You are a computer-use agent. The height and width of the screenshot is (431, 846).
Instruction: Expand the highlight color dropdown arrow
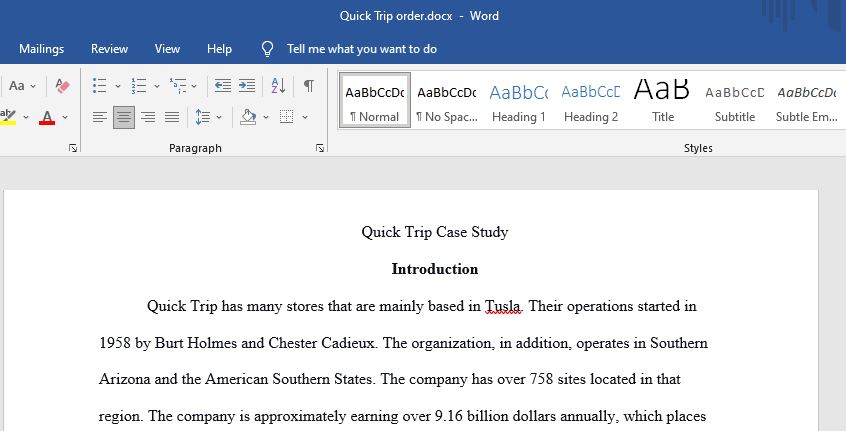[25, 117]
